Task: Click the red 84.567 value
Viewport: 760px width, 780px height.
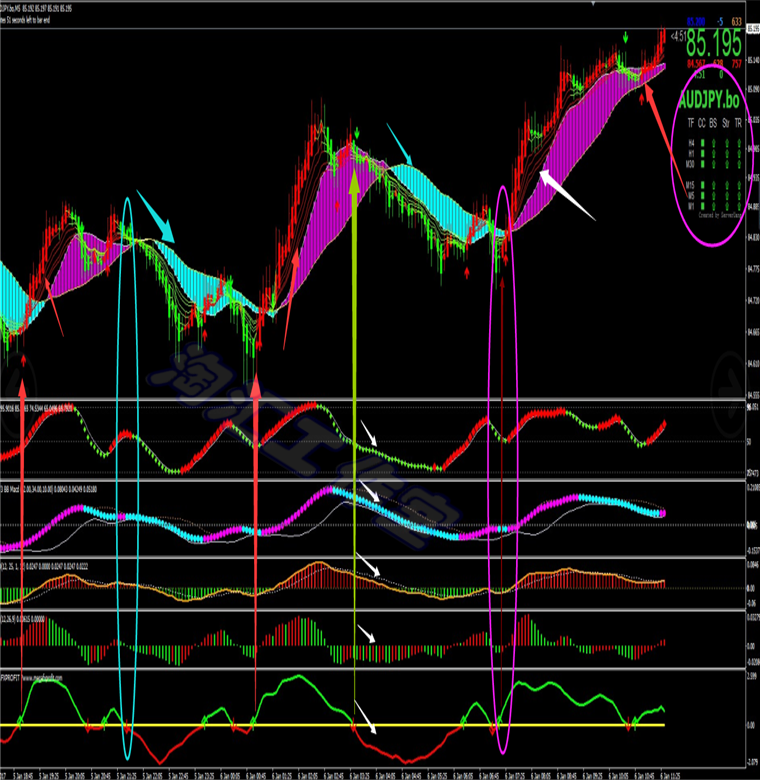Action: point(696,64)
